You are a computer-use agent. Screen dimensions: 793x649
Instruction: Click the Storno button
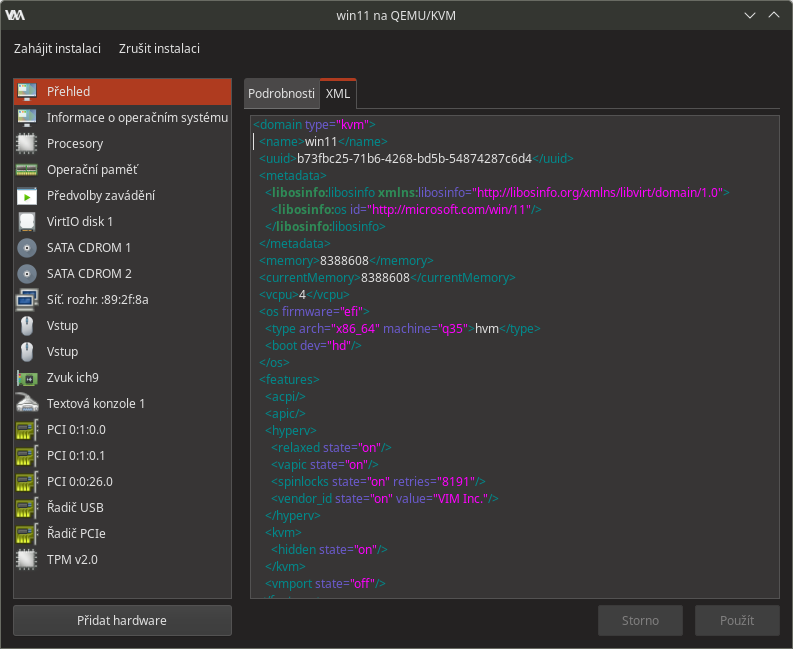point(640,620)
